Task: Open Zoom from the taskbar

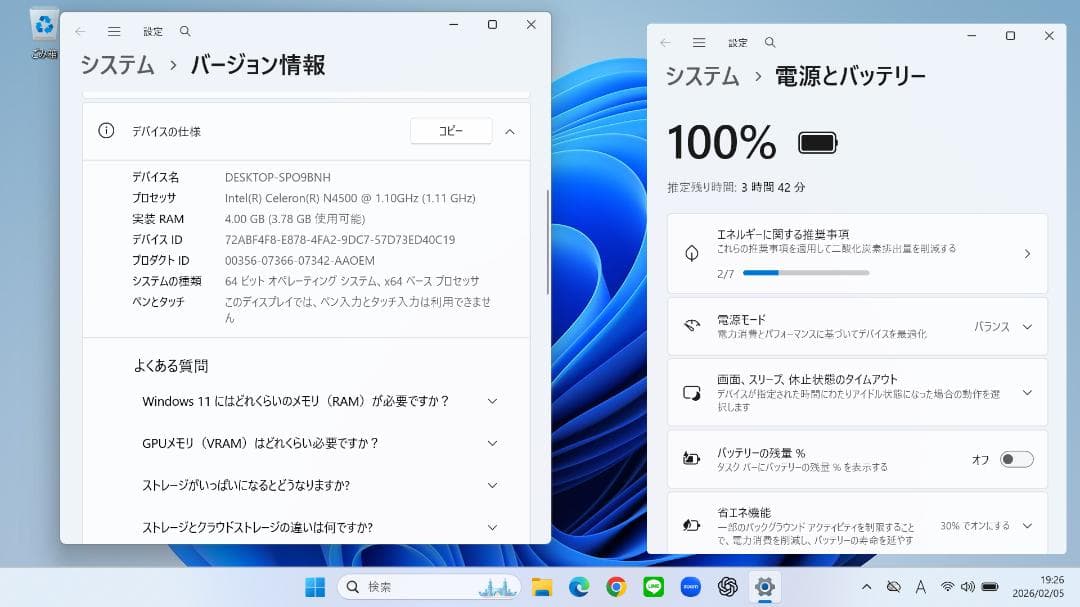Action: (691, 587)
